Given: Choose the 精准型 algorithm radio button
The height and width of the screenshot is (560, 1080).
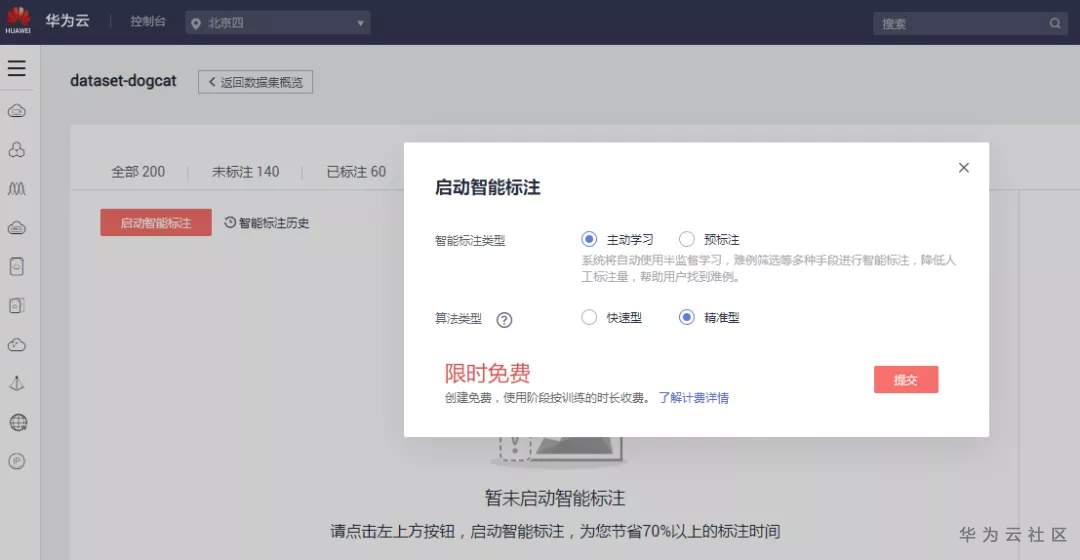Looking at the screenshot, I should pyautogui.click(x=687, y=317).
